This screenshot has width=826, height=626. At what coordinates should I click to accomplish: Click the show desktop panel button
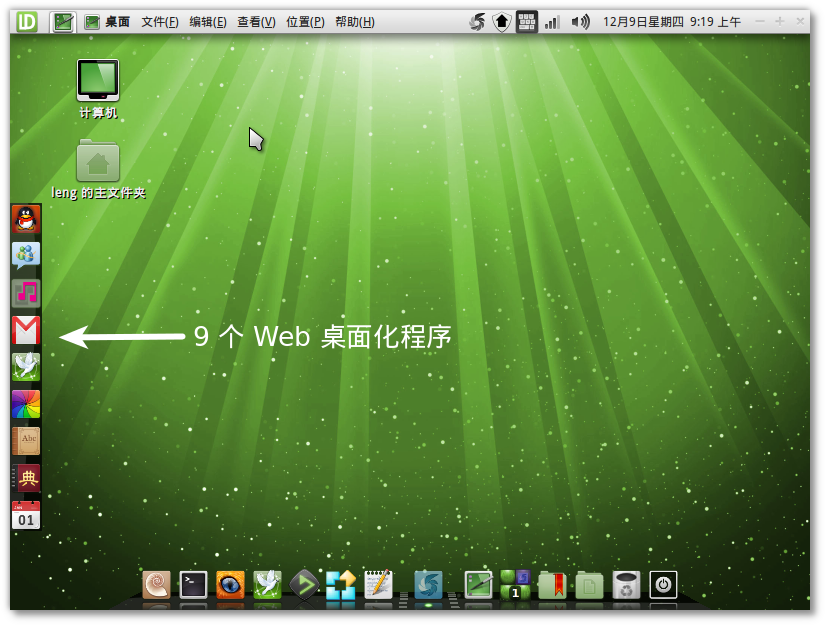(63, 22)
